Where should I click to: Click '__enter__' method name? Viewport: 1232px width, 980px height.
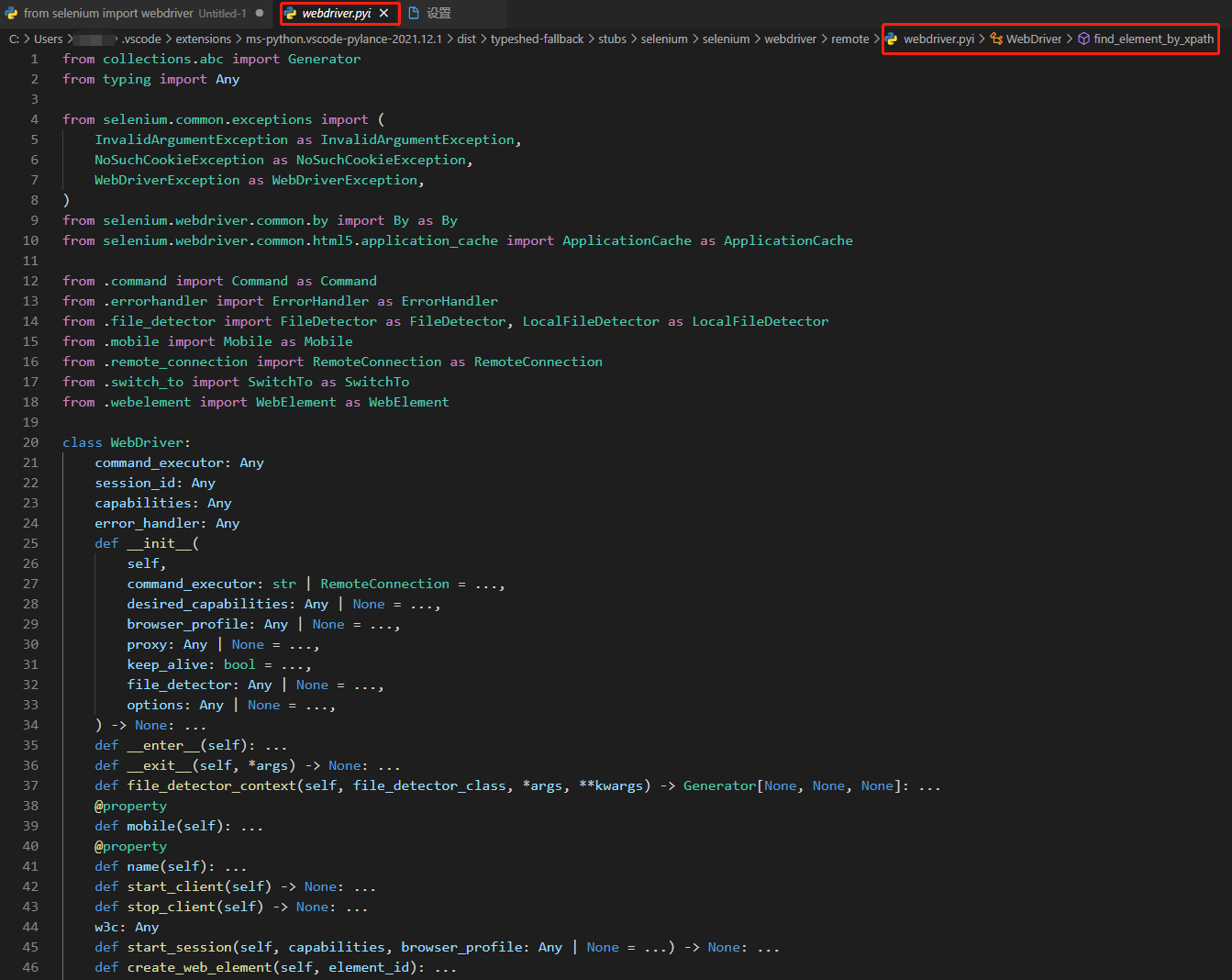[x=163, y=745]
